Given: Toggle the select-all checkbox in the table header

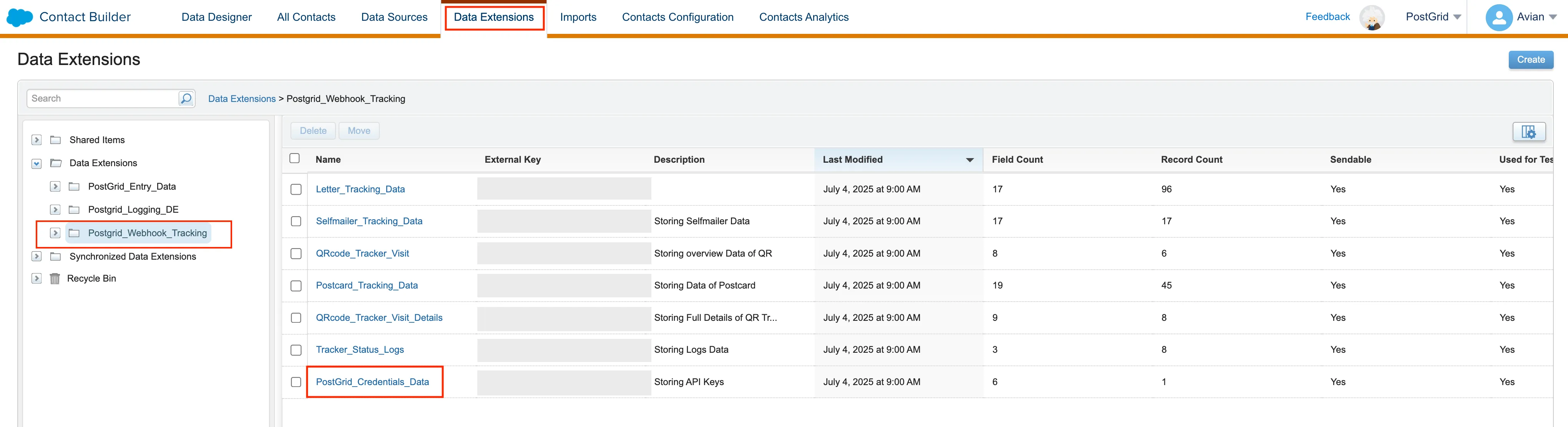Looking at the screenshot, I should pos(295,158).
